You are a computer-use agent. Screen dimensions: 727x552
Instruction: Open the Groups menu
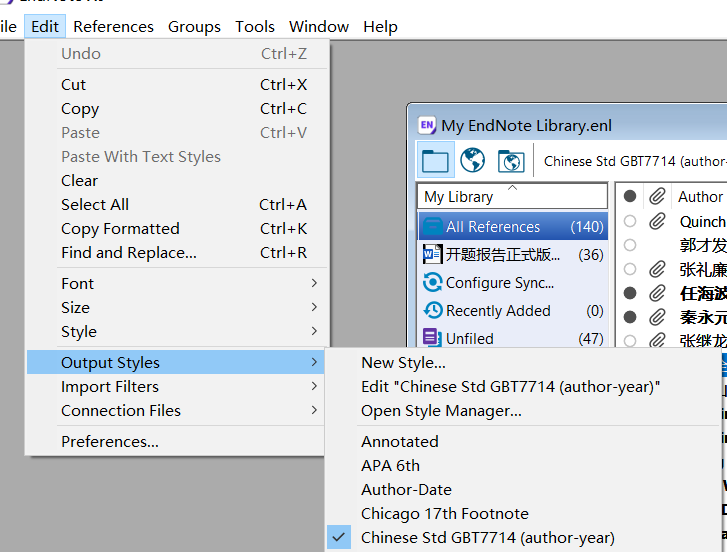coord(194,26)
